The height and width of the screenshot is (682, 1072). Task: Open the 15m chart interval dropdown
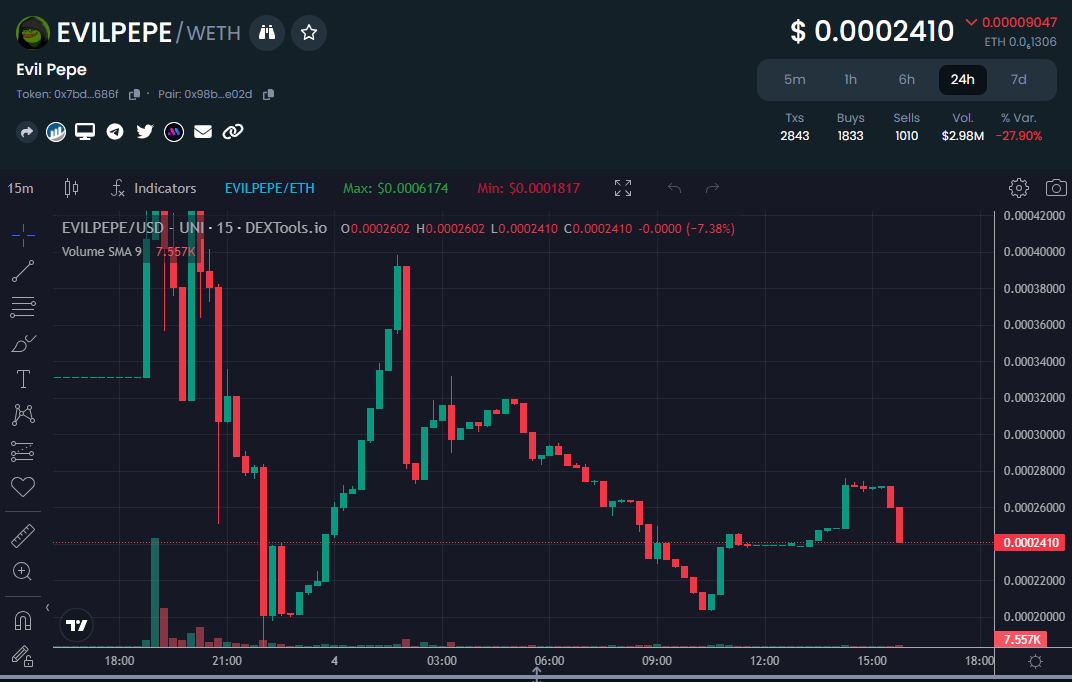click(x=21, y=188)
